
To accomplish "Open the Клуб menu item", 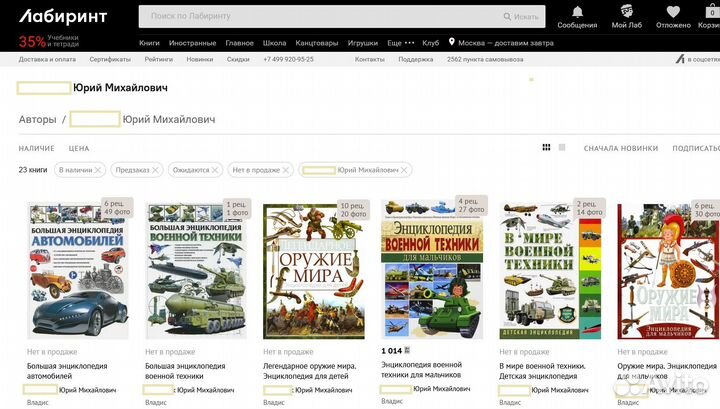I will pyautogui.click(x=431, y=43).
